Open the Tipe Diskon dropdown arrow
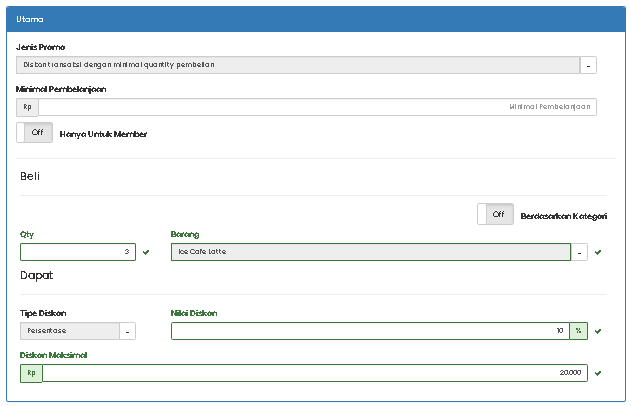Screen dimensions: 631x406 128,331
